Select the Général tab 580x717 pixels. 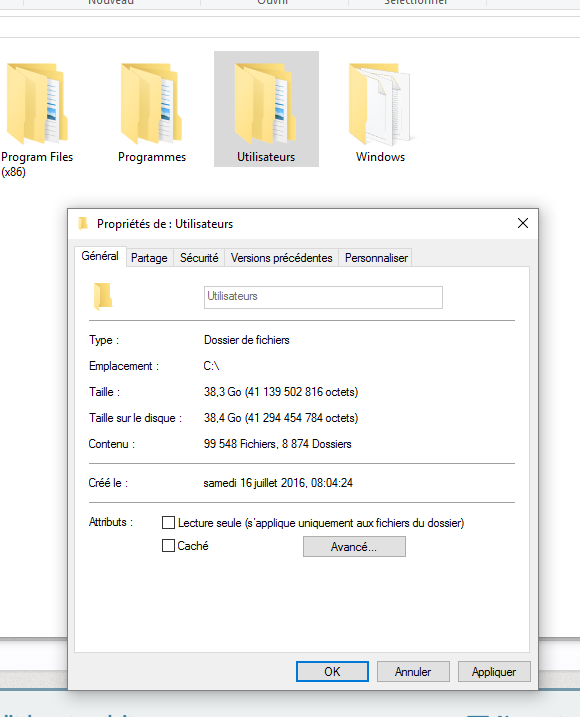click(x=100, y=256)
